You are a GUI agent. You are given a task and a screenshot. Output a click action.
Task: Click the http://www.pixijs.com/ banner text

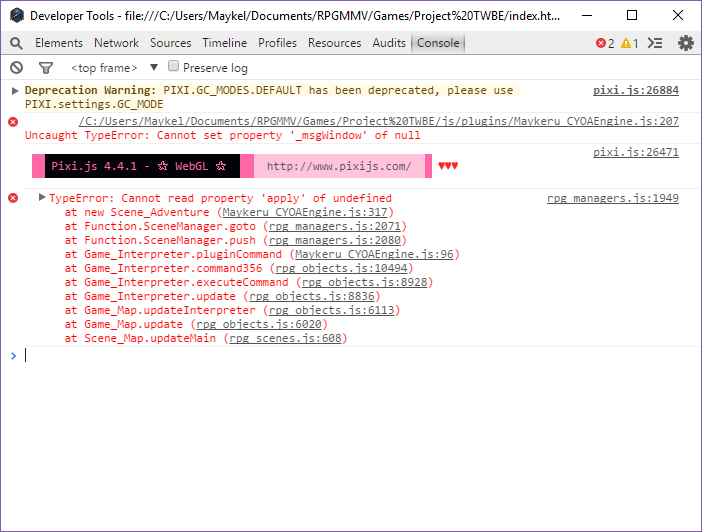coord(339,166)
